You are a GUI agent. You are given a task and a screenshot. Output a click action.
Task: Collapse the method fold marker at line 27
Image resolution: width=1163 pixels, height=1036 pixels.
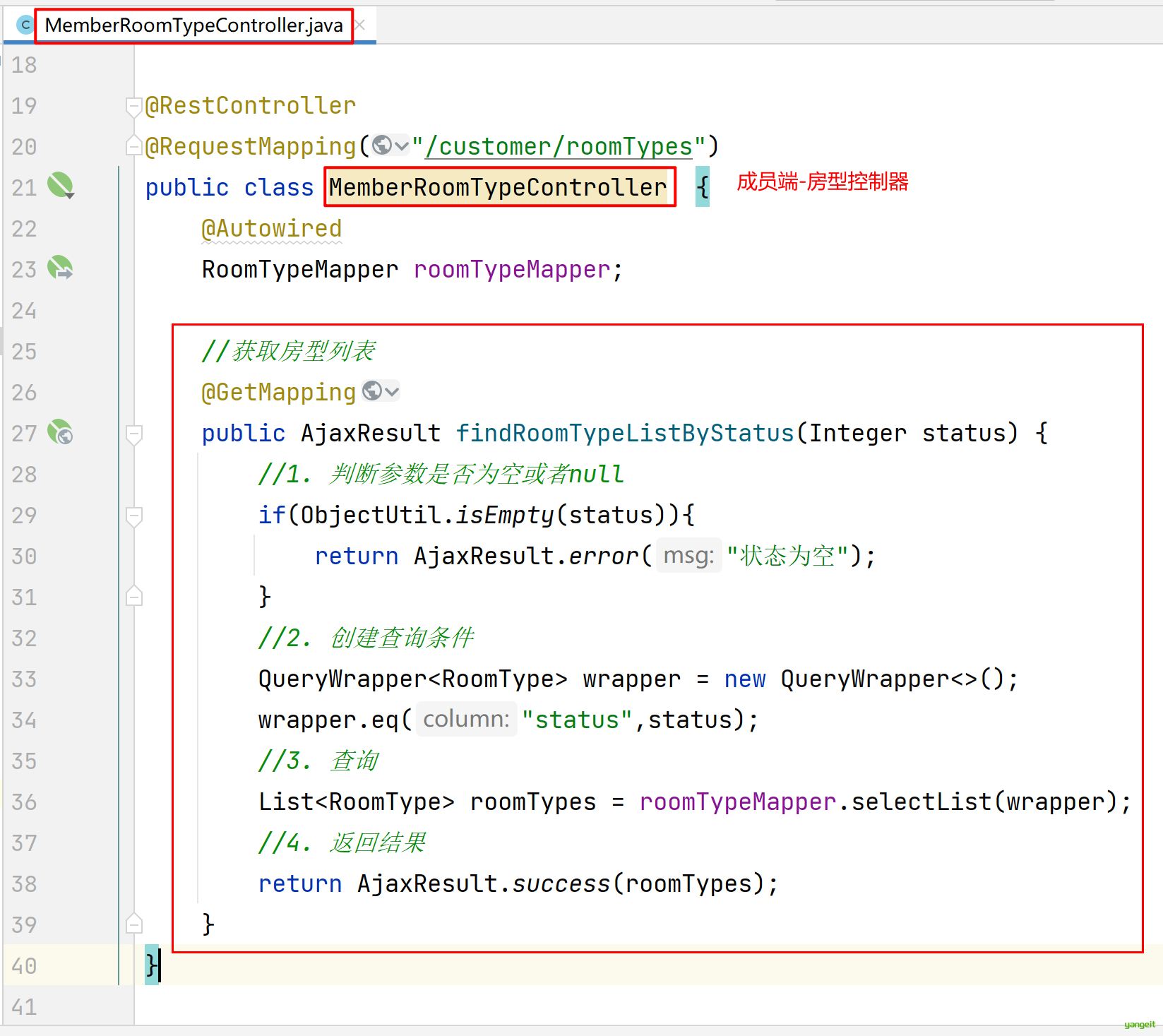(x=134, y=434)
